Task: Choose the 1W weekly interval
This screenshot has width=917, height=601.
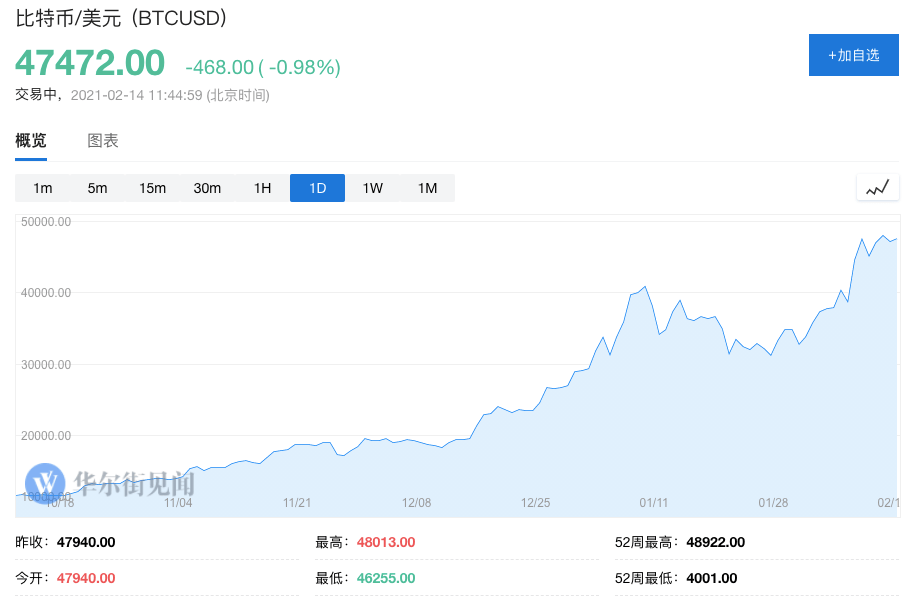Action: [x=373, y=188]
